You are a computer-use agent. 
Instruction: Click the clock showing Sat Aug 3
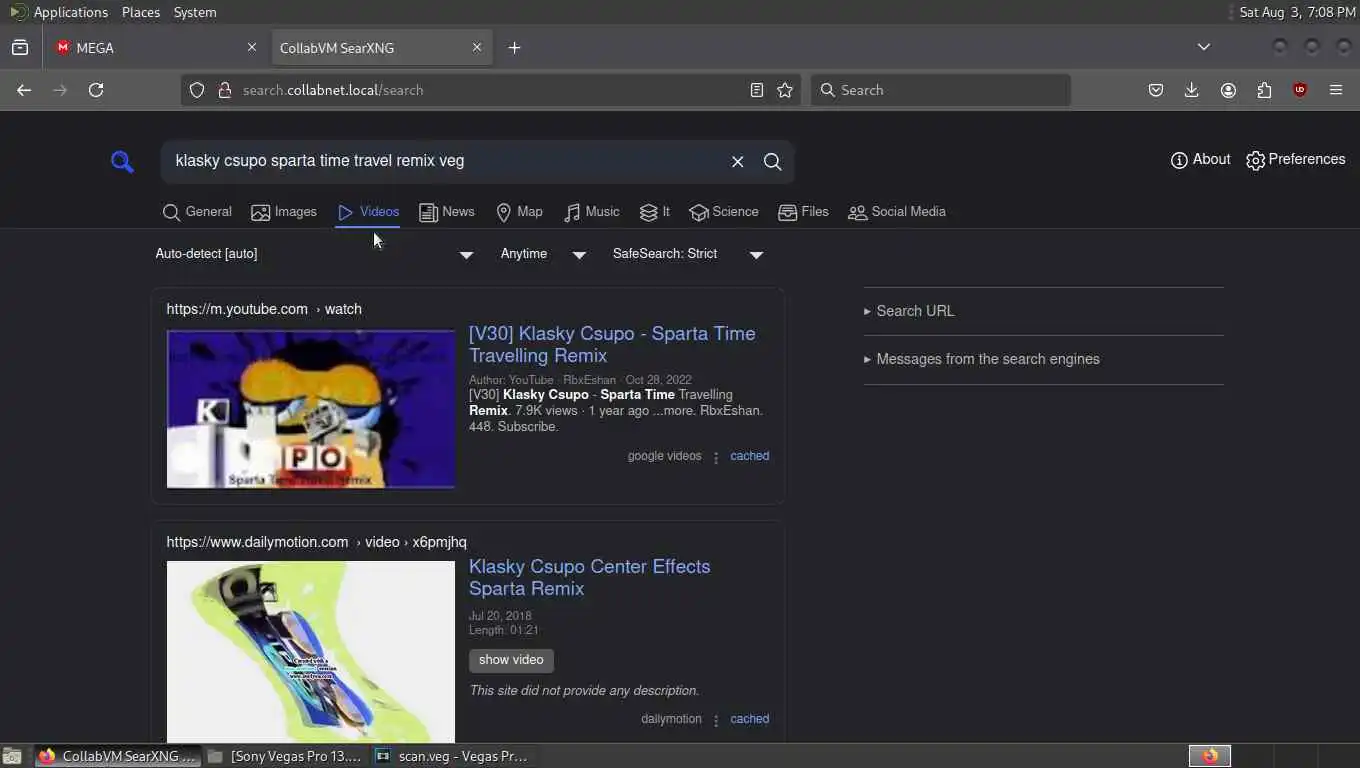tap(1297, 12)
